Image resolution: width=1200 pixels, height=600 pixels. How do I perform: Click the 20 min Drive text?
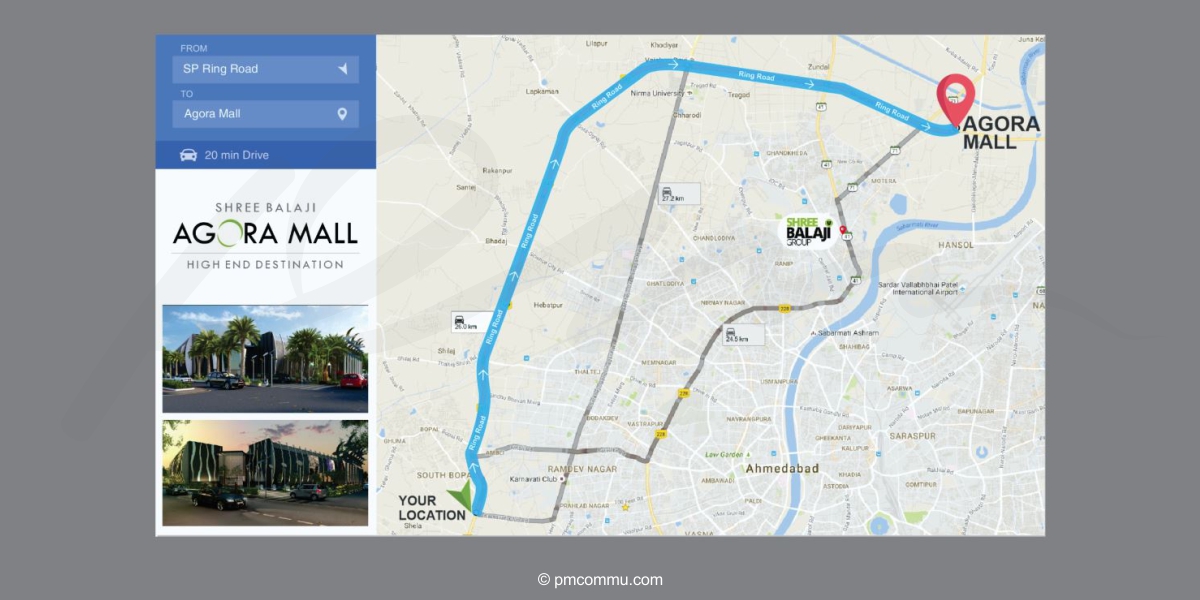pos(237,155)
